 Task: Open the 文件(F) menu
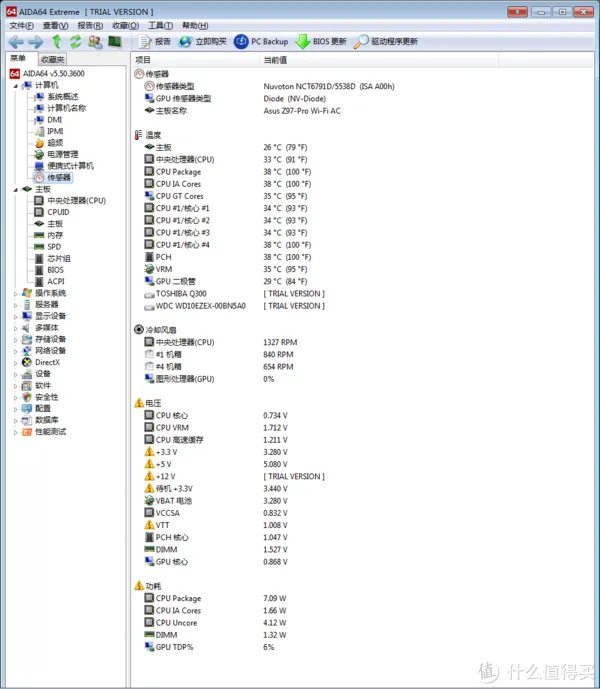coord(21,25)
